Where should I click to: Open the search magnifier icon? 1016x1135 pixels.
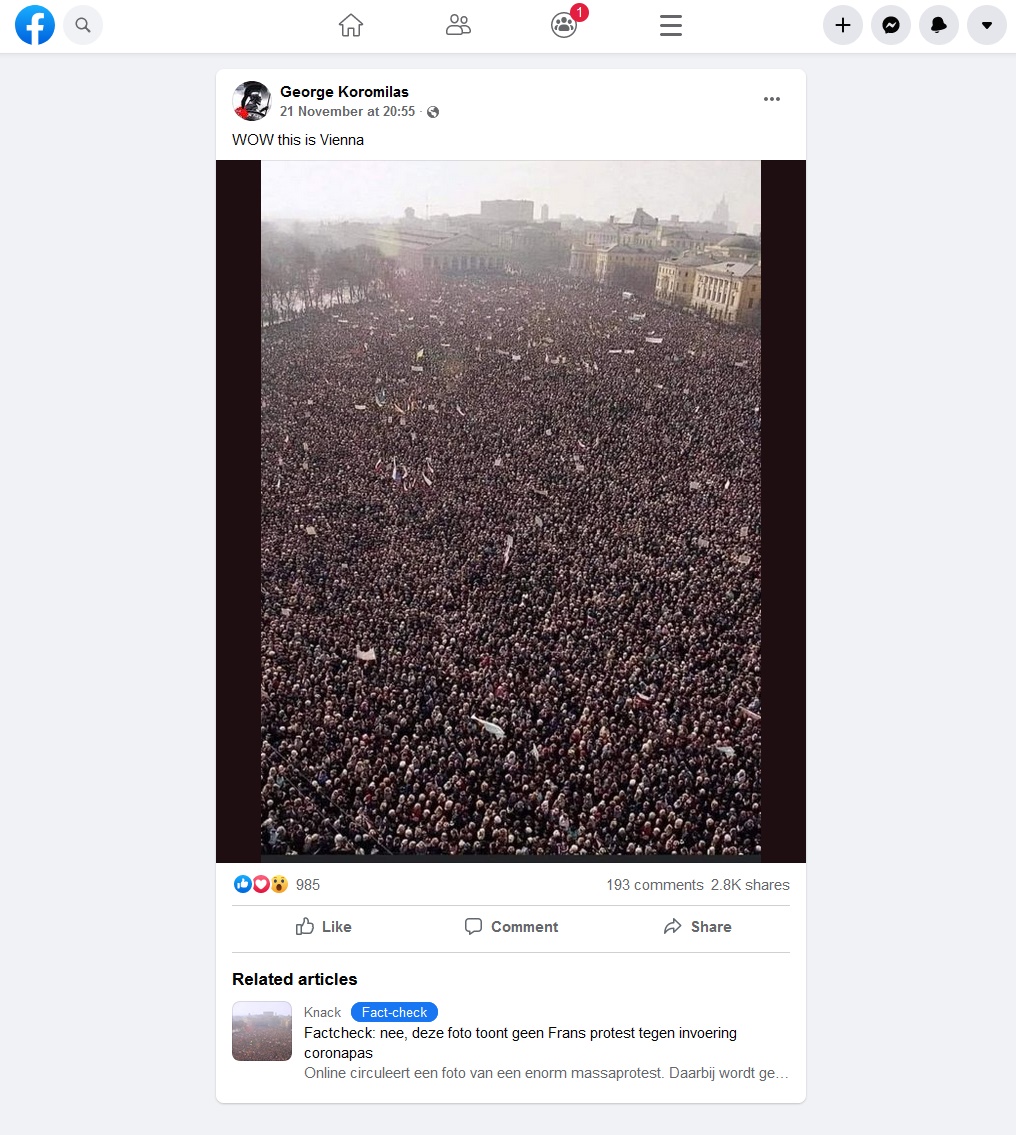[x=83, y=25]
